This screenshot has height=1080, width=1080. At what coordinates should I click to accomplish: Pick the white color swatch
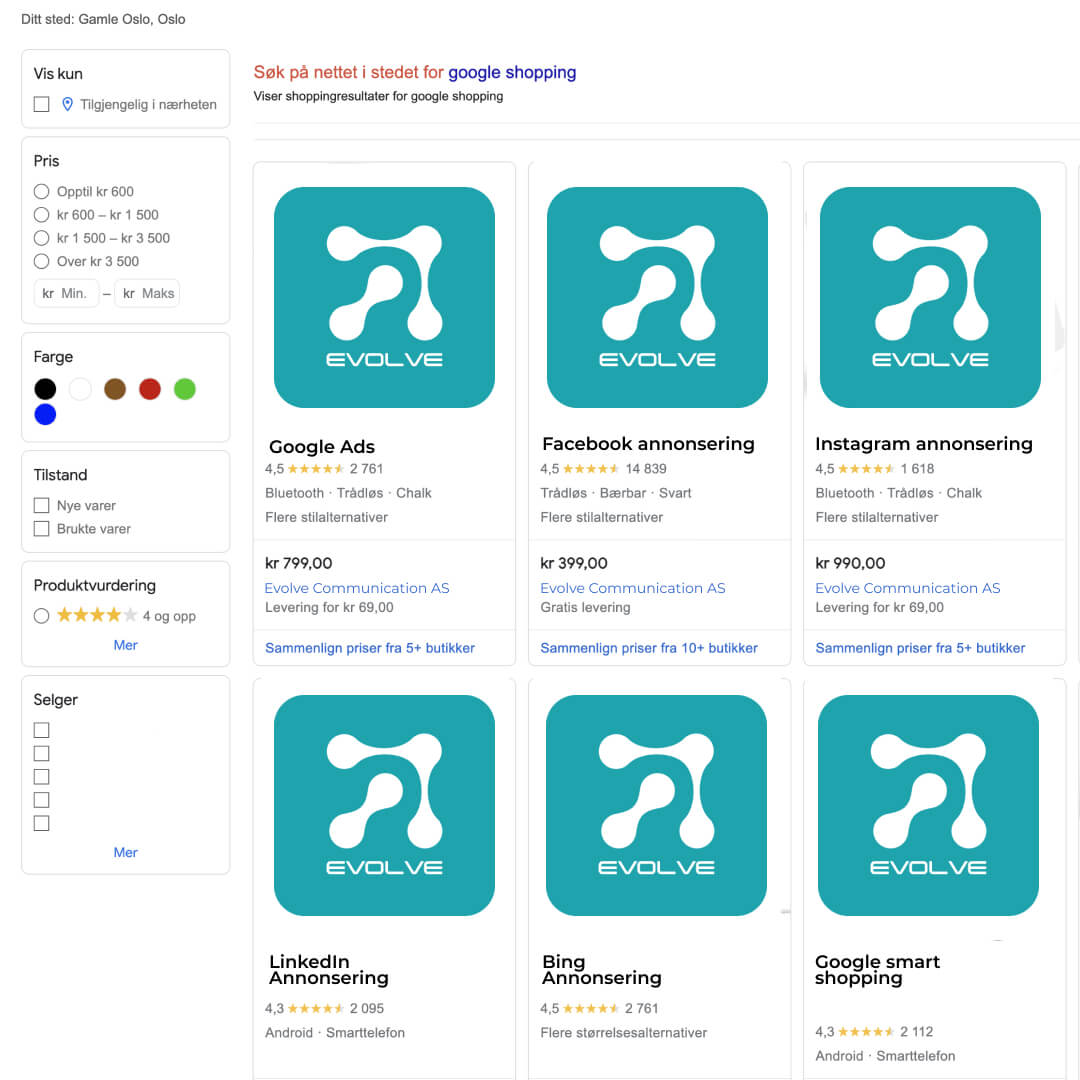(x=80, y=389)
